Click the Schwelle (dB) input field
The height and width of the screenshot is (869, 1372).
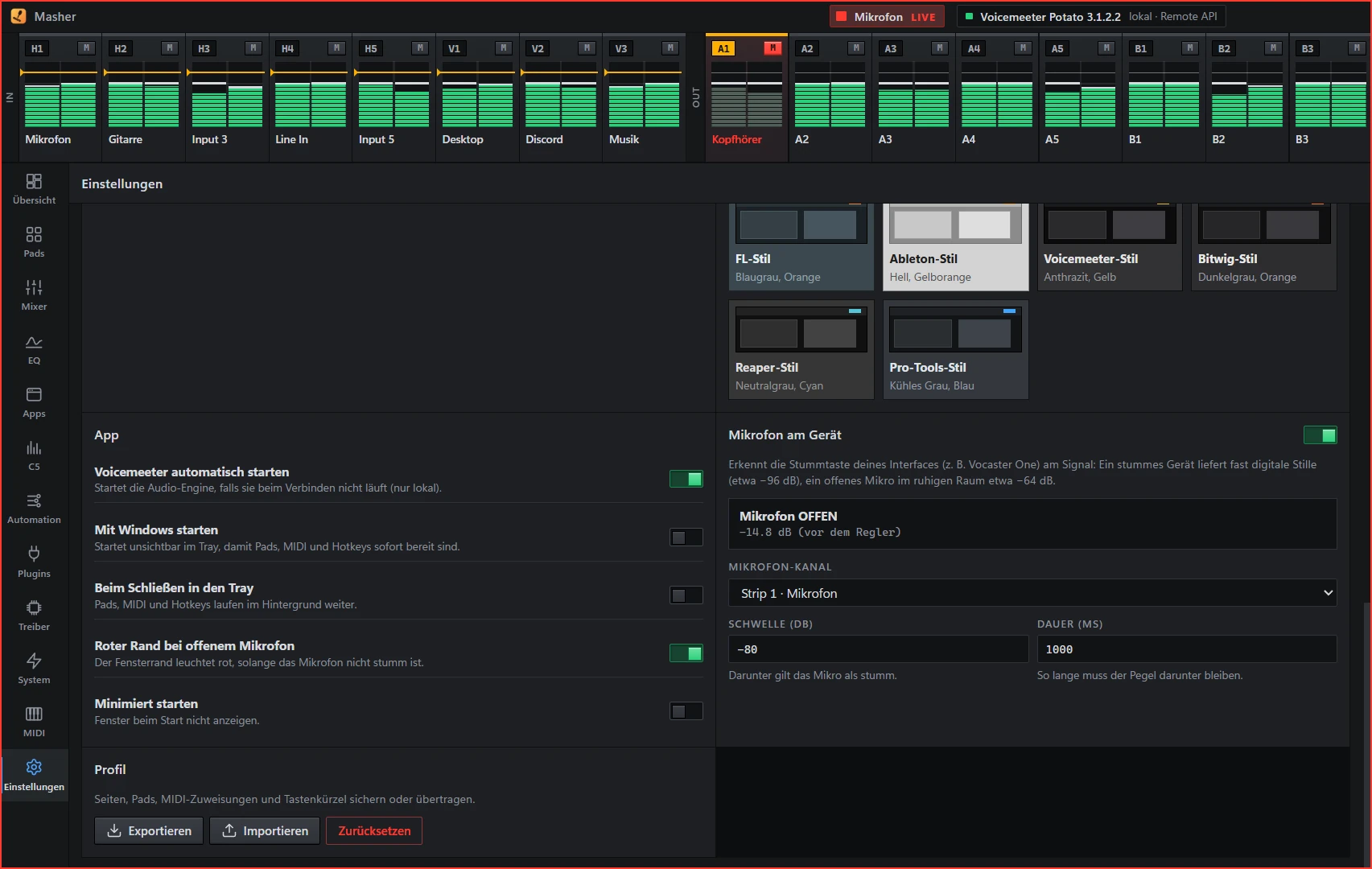878,649
